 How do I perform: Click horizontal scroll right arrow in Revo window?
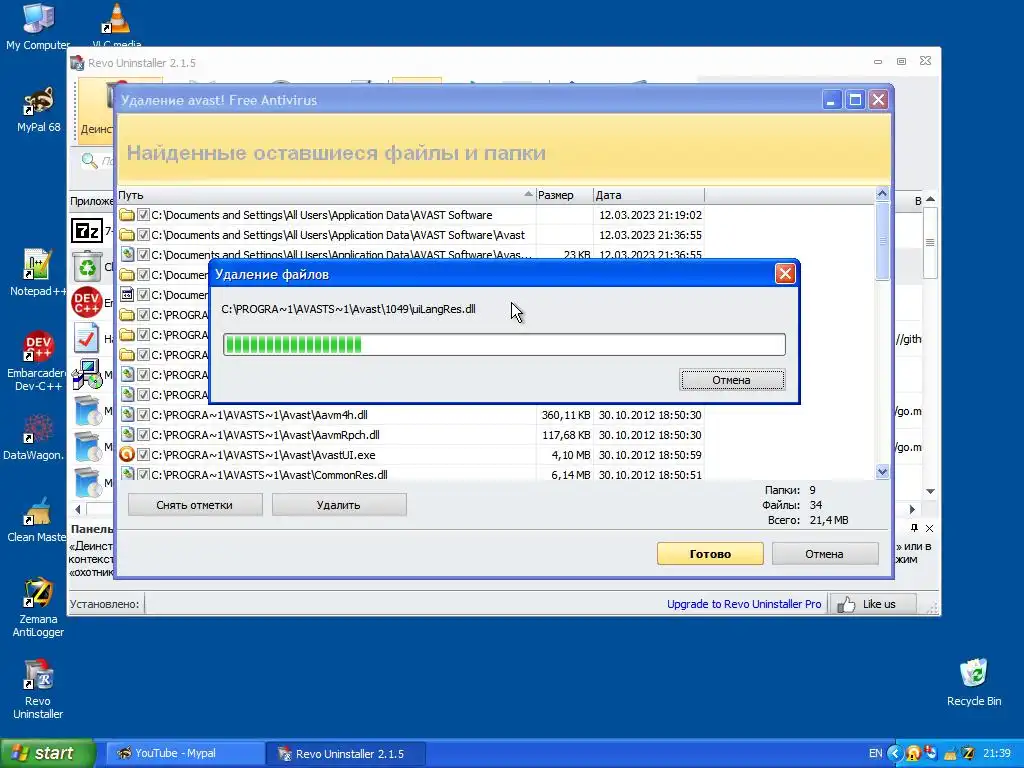click(x=912, y=509)
